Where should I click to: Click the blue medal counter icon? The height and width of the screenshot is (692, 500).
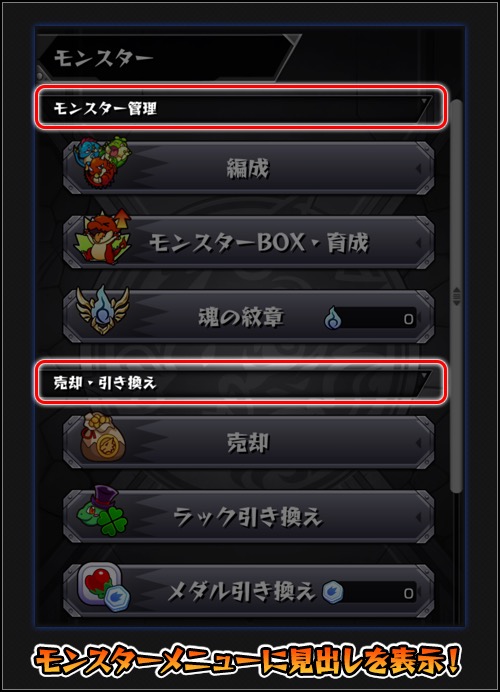coord(333,592)
